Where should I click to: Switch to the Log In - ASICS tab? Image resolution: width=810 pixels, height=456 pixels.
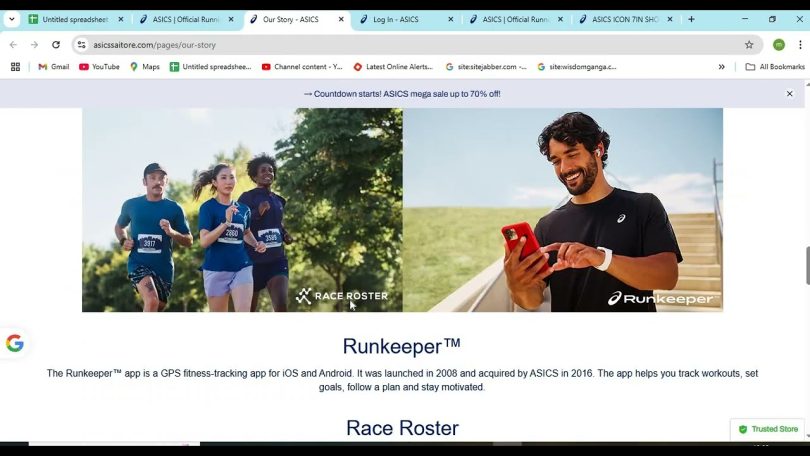tap(396, 19)
